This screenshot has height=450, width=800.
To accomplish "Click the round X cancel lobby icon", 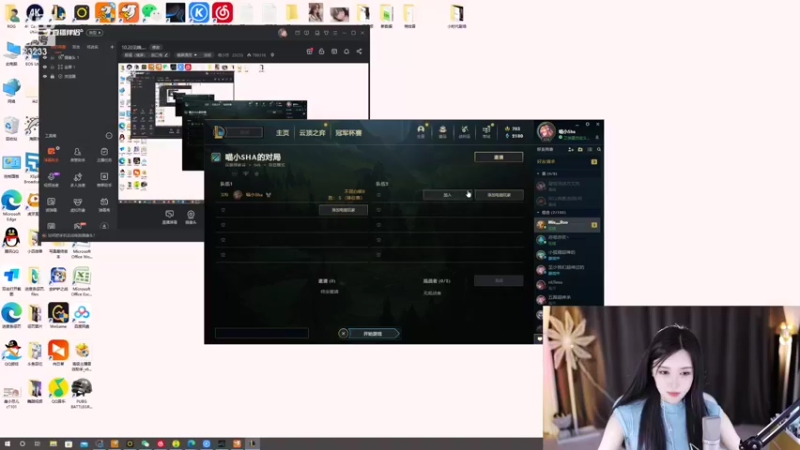I will point(343,333).
